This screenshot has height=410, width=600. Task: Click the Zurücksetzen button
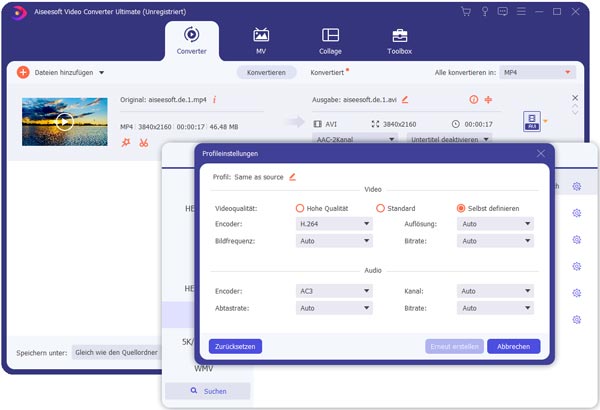(235, 346)
